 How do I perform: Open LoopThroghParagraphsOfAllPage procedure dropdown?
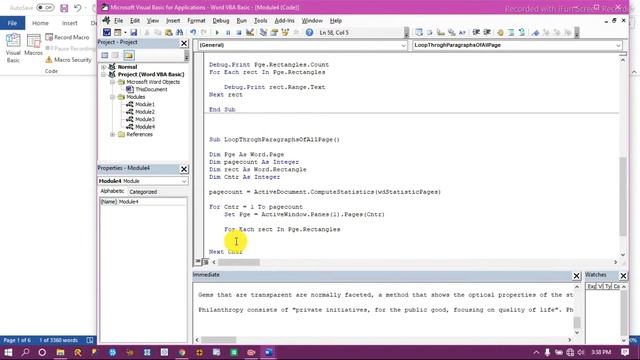(618, 45)
